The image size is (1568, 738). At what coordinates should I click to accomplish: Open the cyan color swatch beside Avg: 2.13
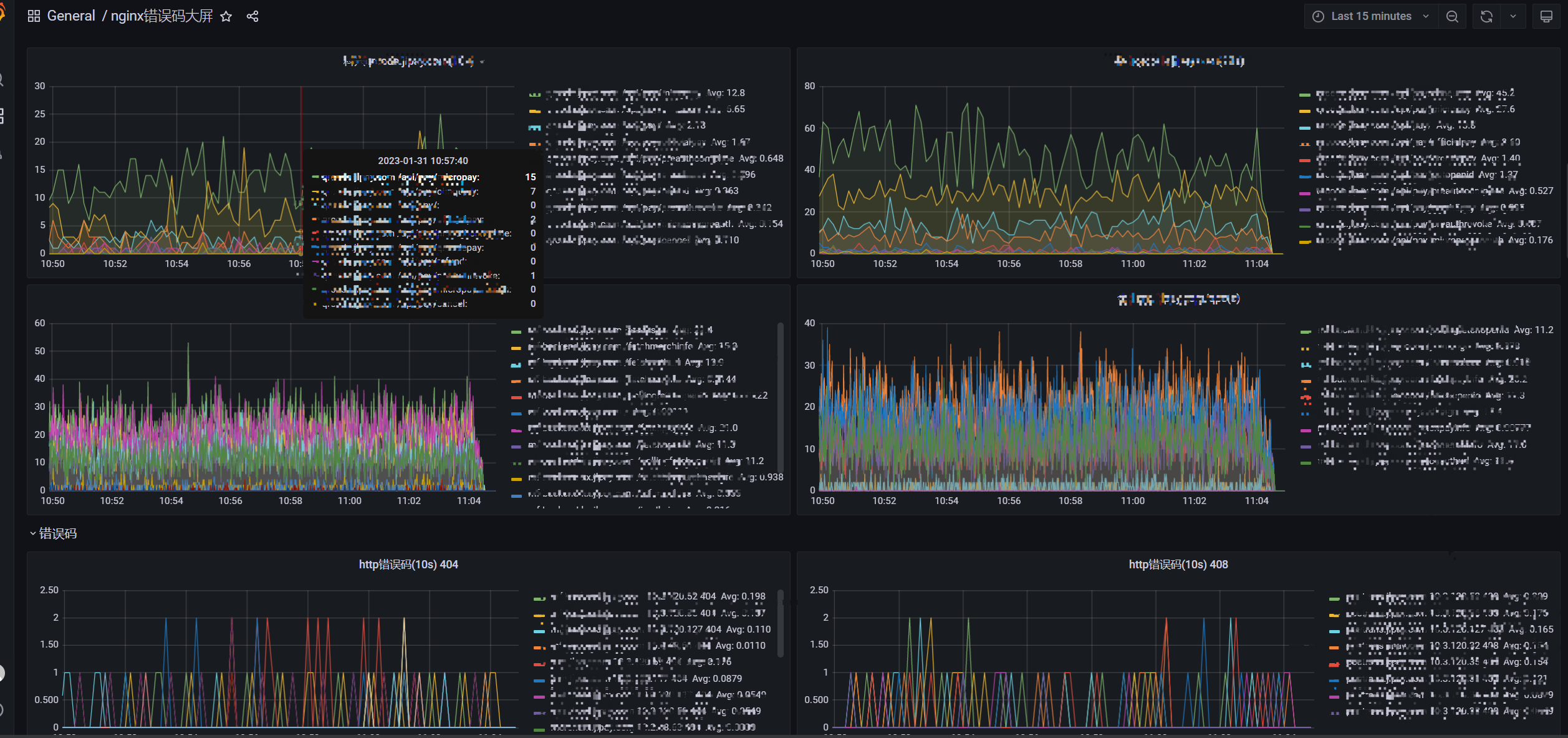(534, 127)
